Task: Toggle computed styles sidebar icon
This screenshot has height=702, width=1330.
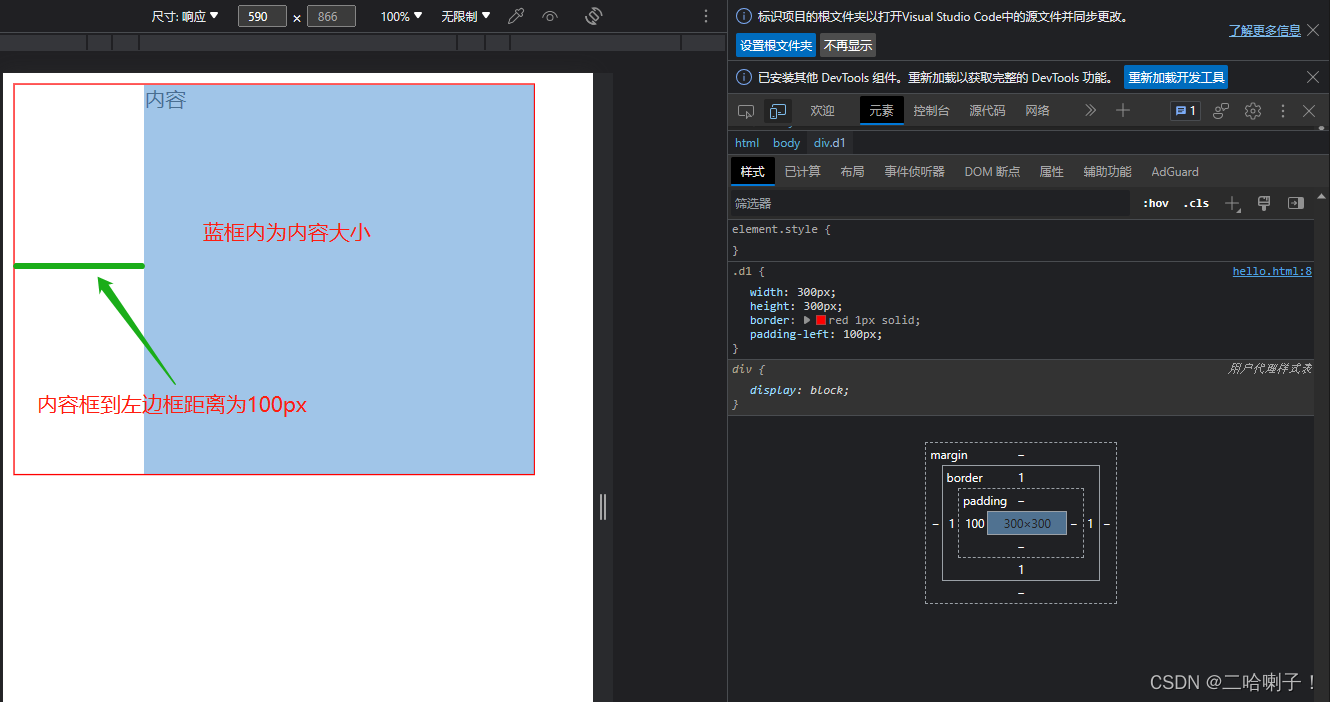Action: [1296, 203]
